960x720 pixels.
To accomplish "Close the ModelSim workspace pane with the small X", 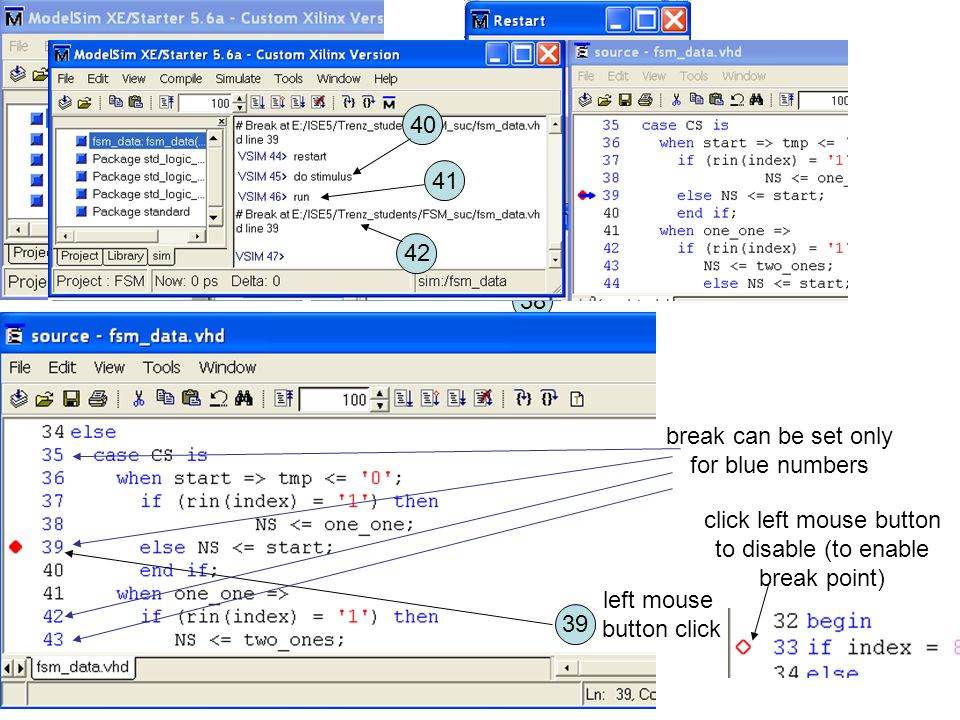I will tap(222, 122).
